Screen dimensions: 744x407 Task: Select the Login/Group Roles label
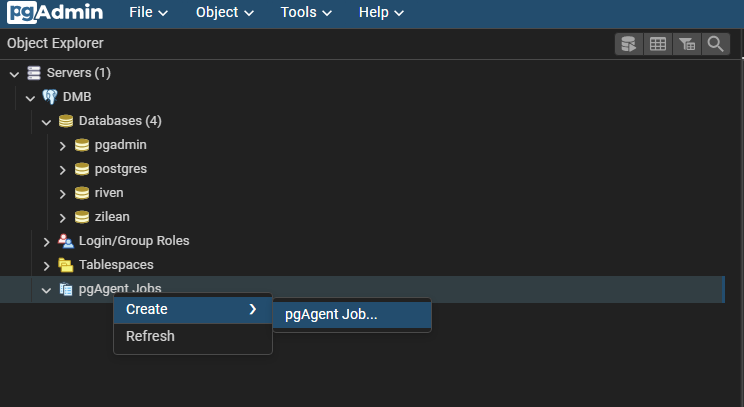pyautogui.click(x=134, y=241)
